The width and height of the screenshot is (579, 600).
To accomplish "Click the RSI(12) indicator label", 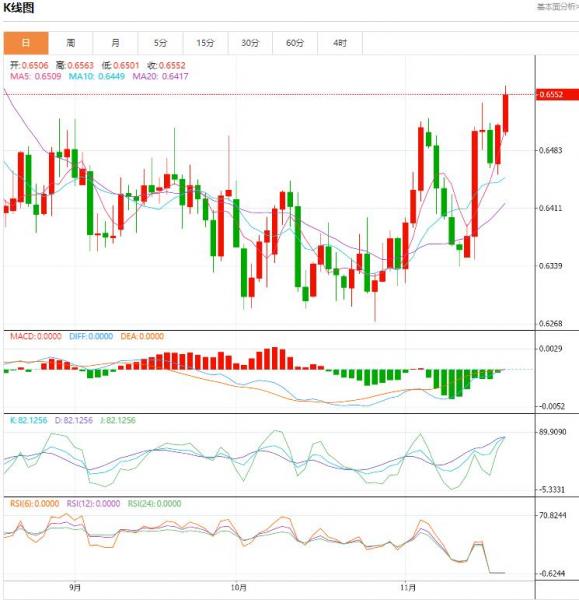I will tap(93, 504).
